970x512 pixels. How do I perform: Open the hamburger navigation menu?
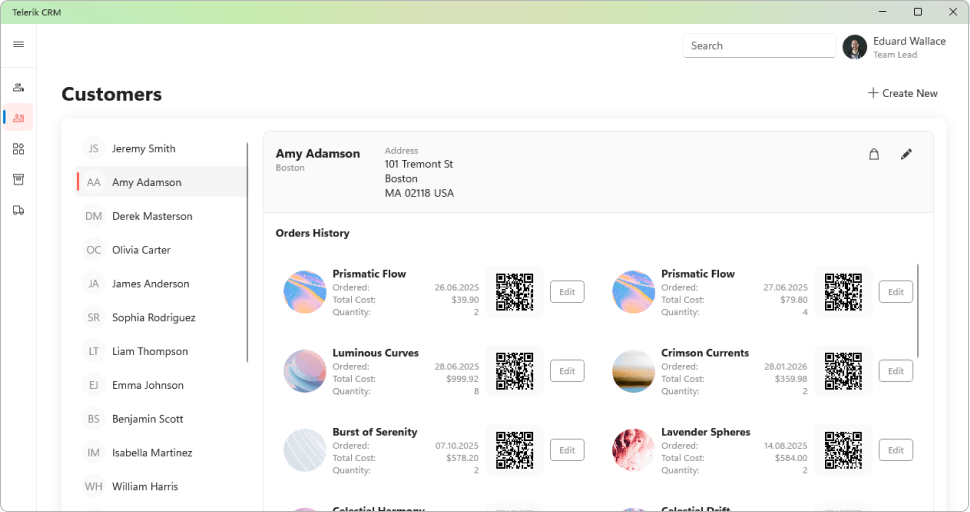point(19,45)
